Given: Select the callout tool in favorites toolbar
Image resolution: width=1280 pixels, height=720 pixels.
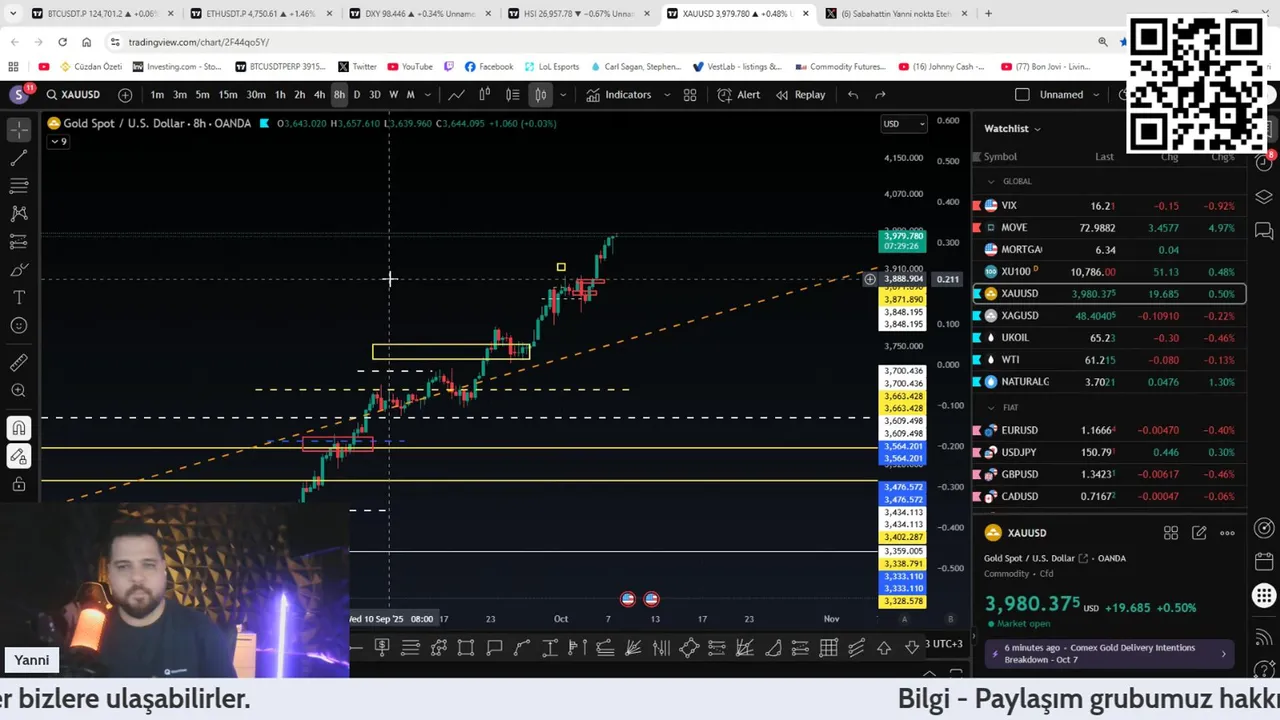Looking at the screenshot, I should 494,648.
